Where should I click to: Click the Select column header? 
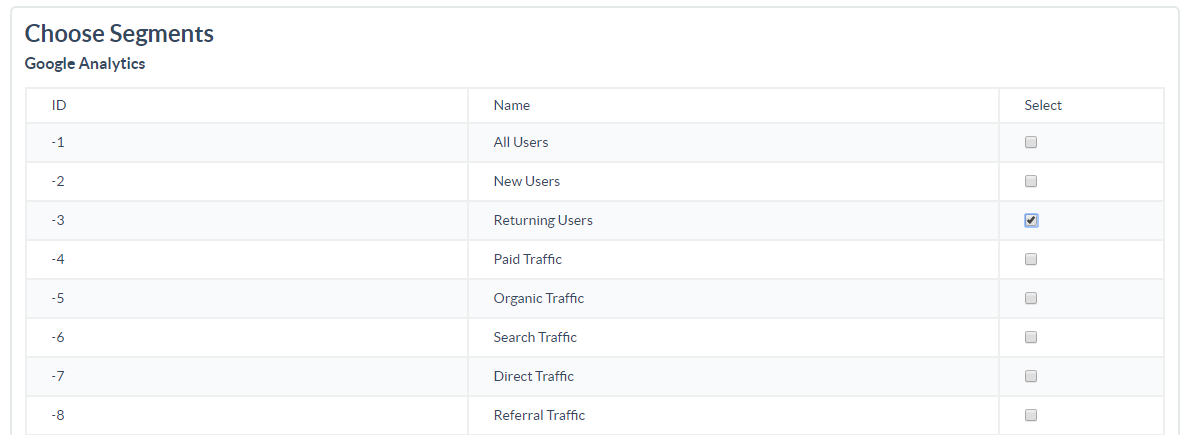tap(1043, 106)
